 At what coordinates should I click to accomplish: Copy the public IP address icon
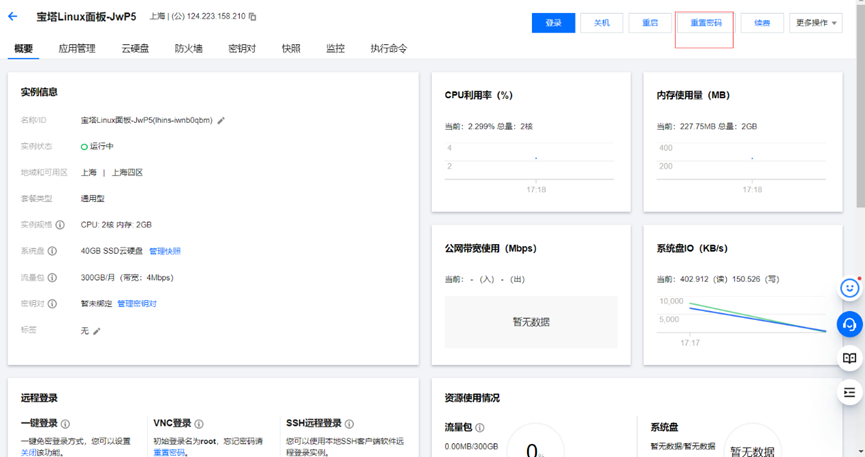pos(252,17)
